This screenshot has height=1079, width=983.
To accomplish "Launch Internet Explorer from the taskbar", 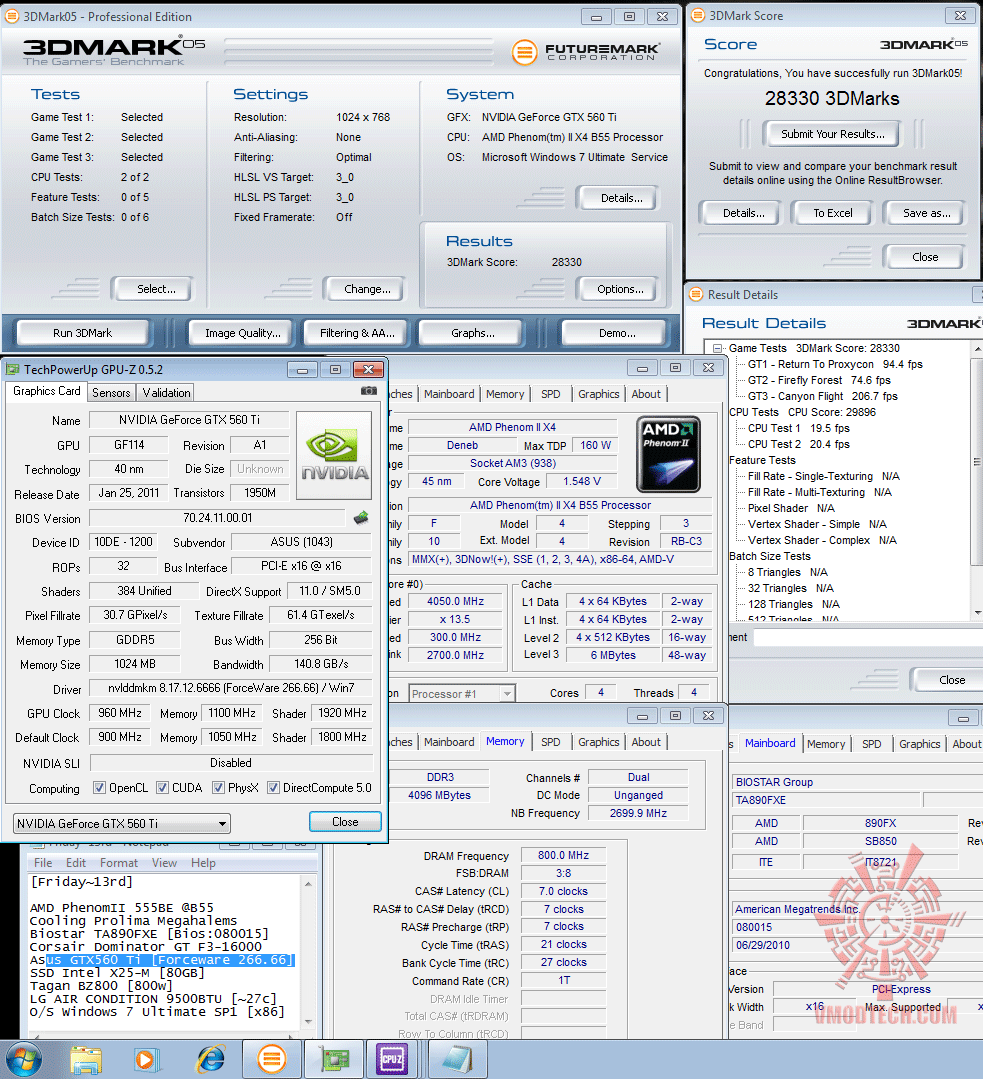I will coord(211,1060).
